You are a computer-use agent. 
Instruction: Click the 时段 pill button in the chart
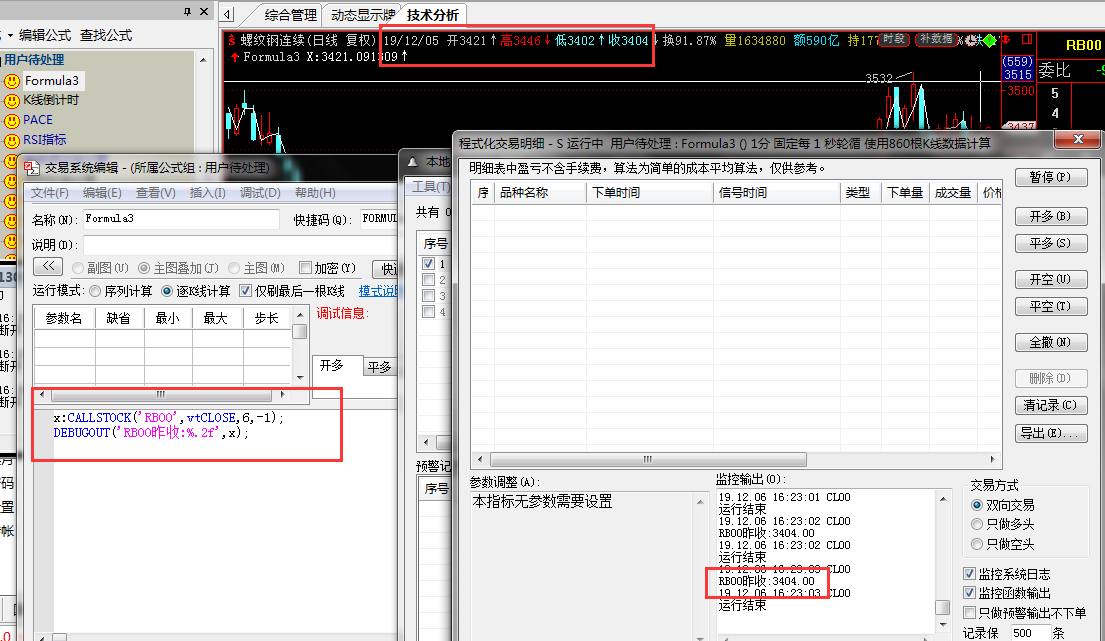[x=894, y=39]
